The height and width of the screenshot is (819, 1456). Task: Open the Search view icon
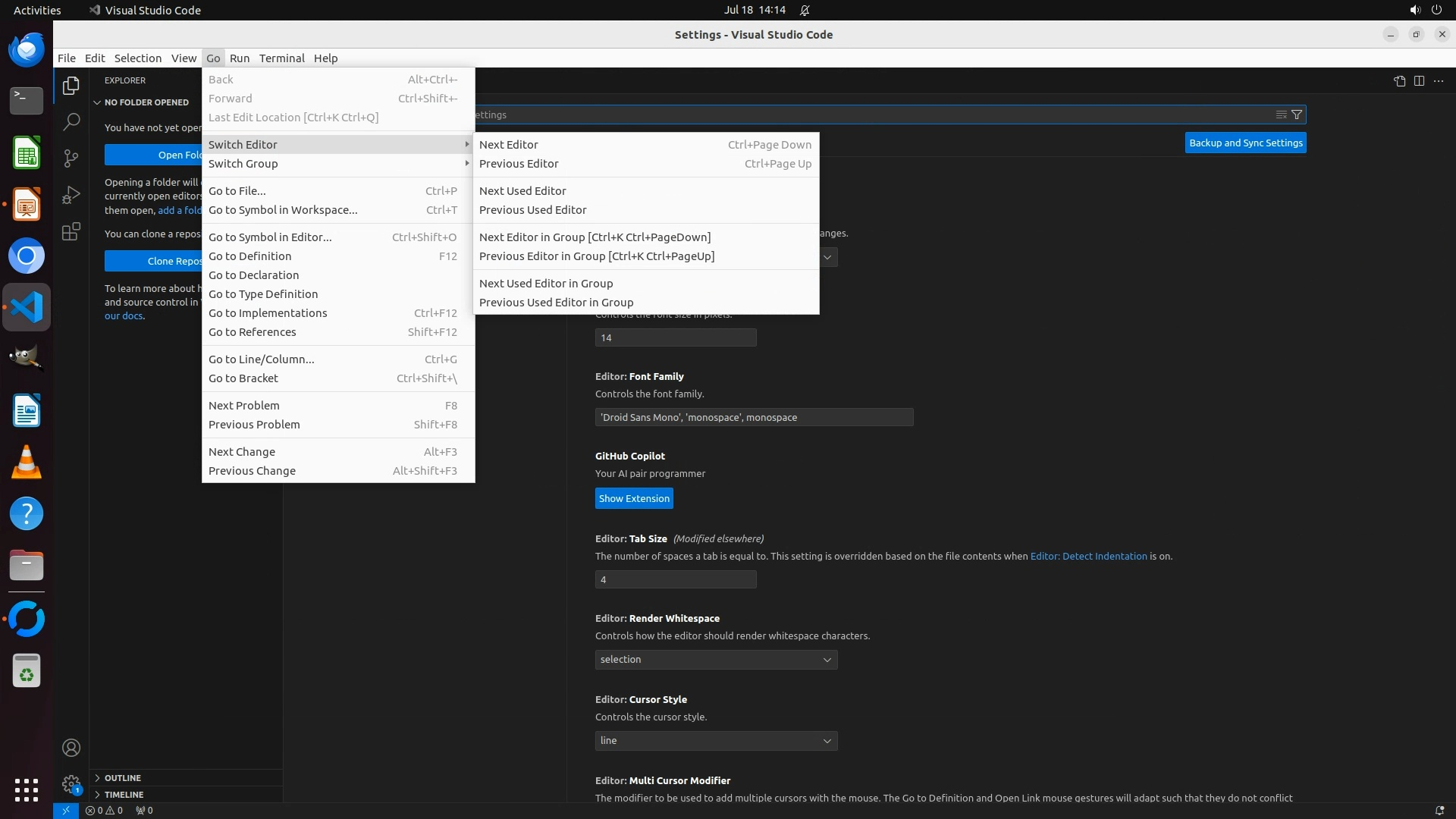(x=71, y=121)
